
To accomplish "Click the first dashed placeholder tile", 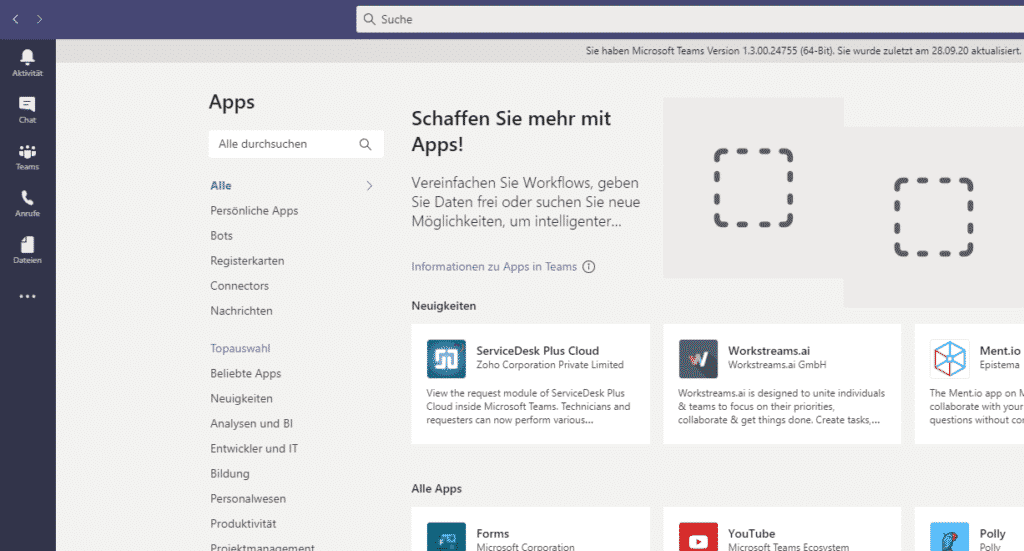I will click(x=753, y=188).
